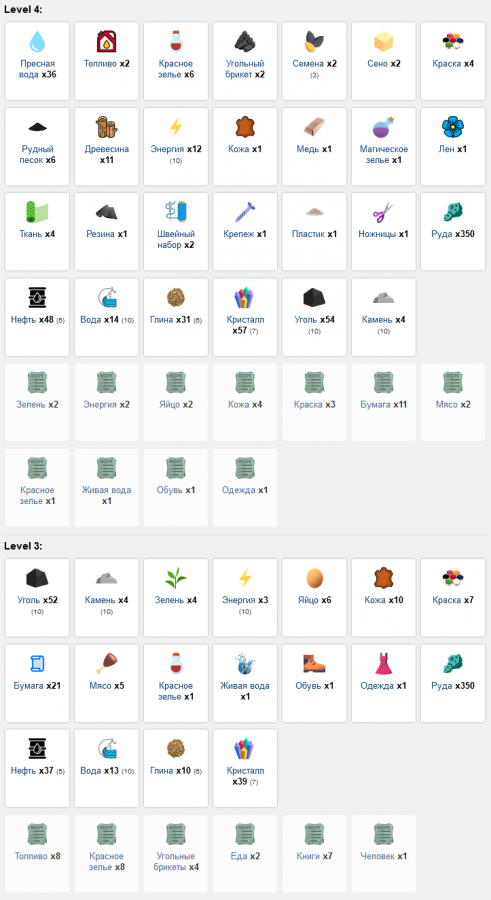The width and height of the screenshot is (491, 900).
Task: Select the recipe icon above Книги x7
Action: (314, 835)
